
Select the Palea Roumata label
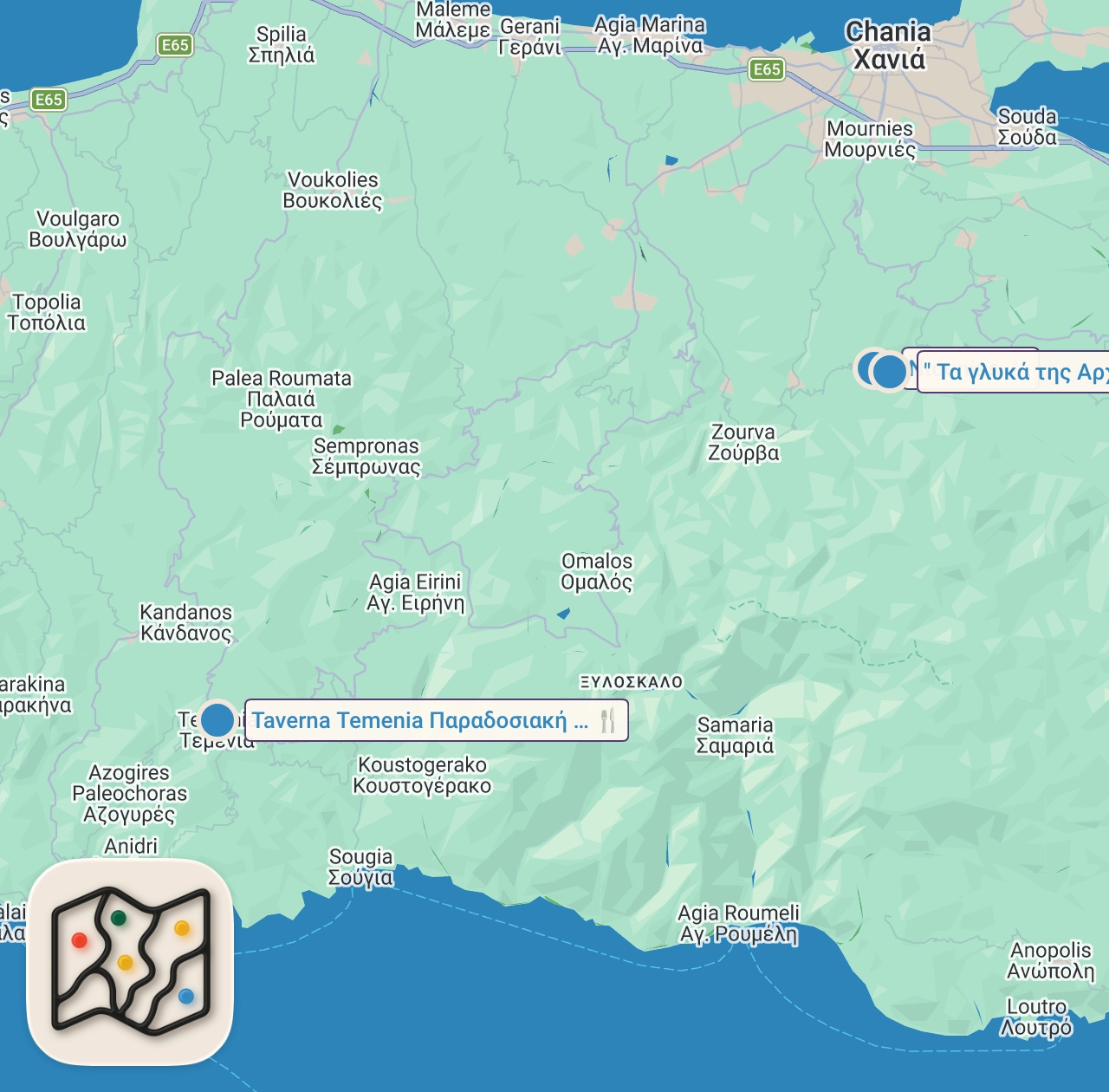tap(282, 399)
